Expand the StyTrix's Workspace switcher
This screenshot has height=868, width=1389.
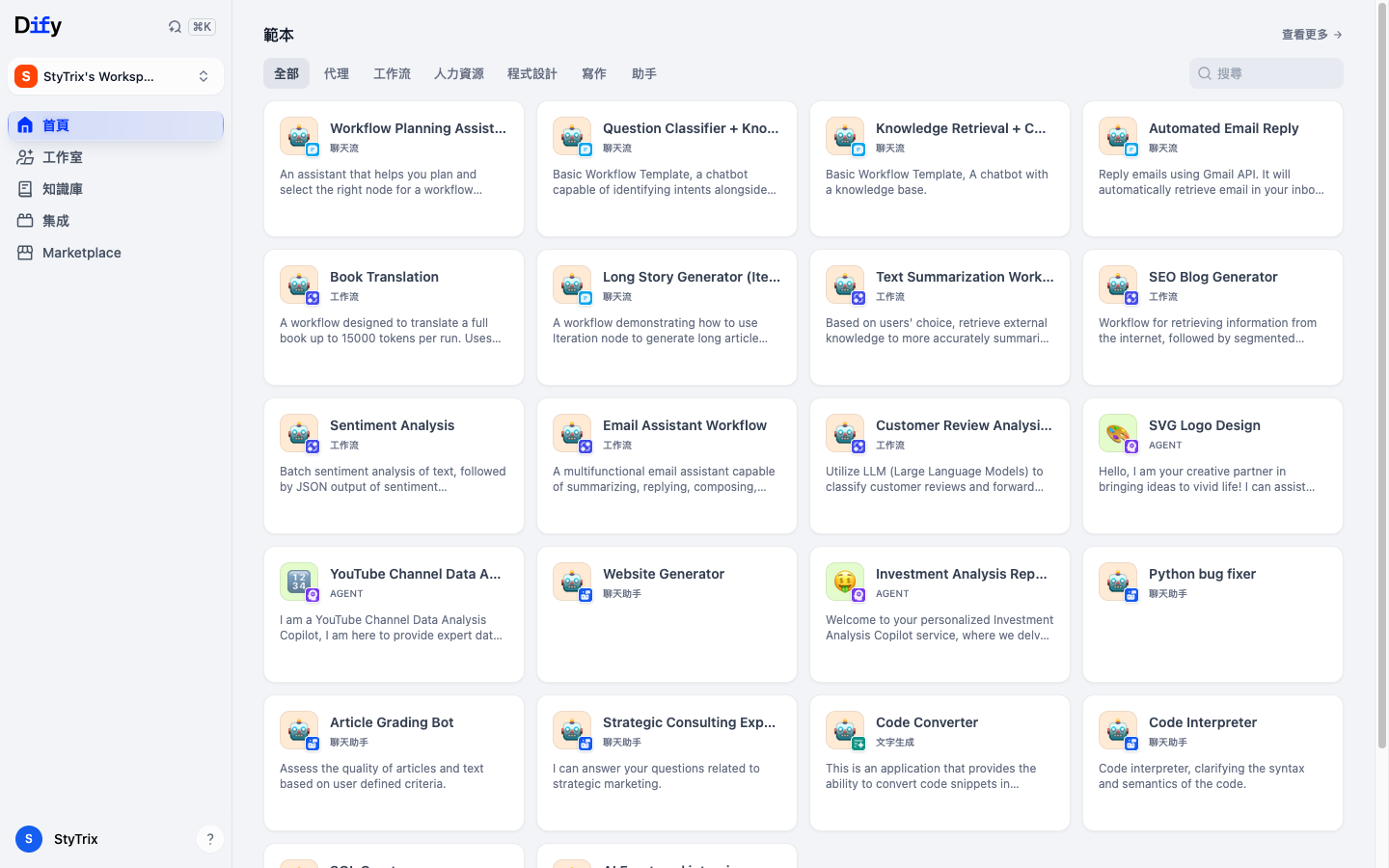(x=116, y=76)
